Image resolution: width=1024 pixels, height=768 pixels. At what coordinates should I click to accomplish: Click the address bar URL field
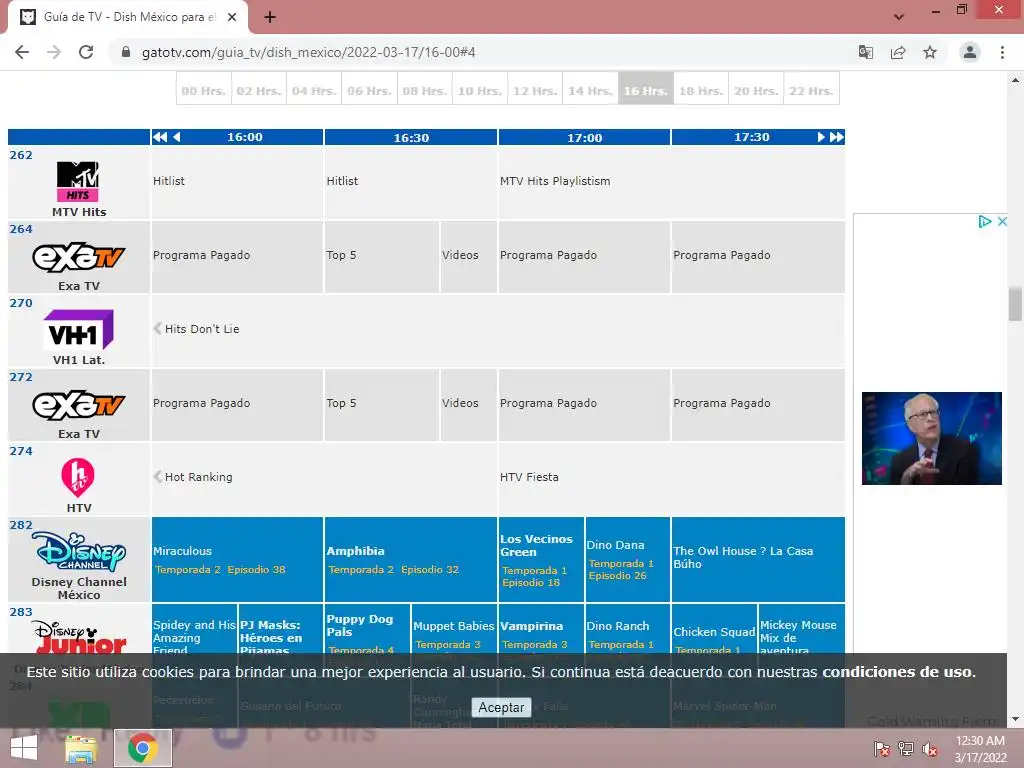[x=483, y=52]
